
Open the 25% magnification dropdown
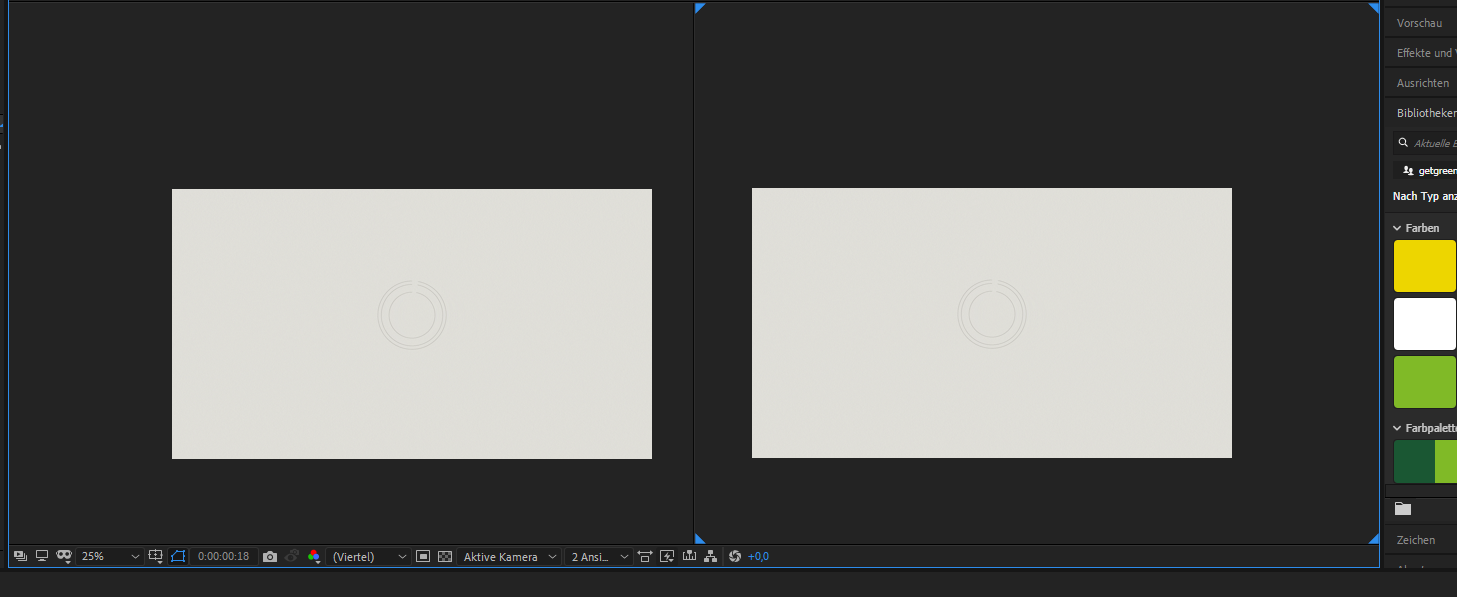pos(110,556)
